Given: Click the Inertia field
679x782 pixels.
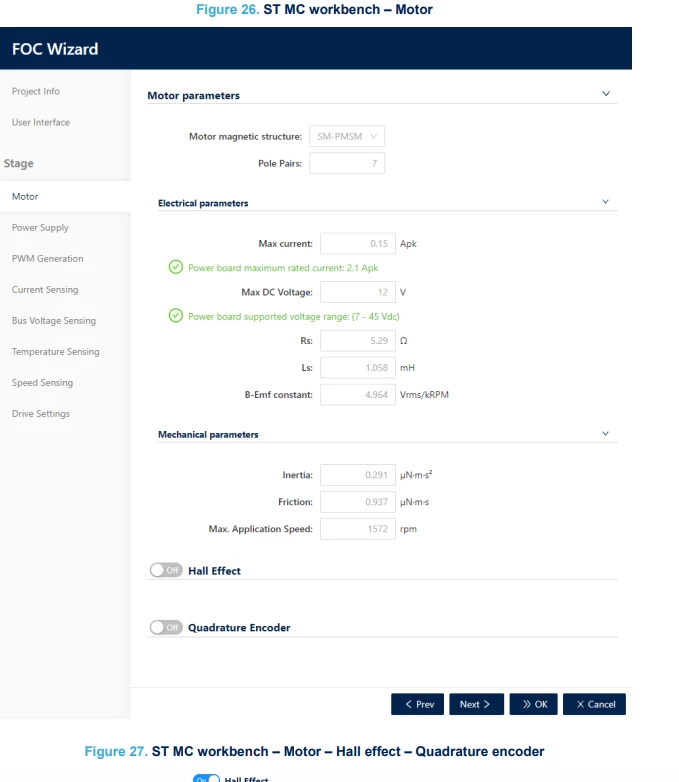Looking at the screenshot, I should [x=358, y=475].
